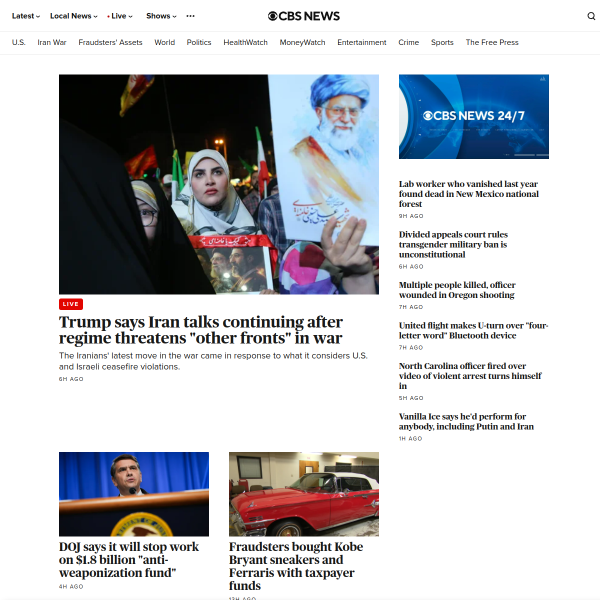
Task: Read Lab worker found dead story
Action: coord(468,194)
